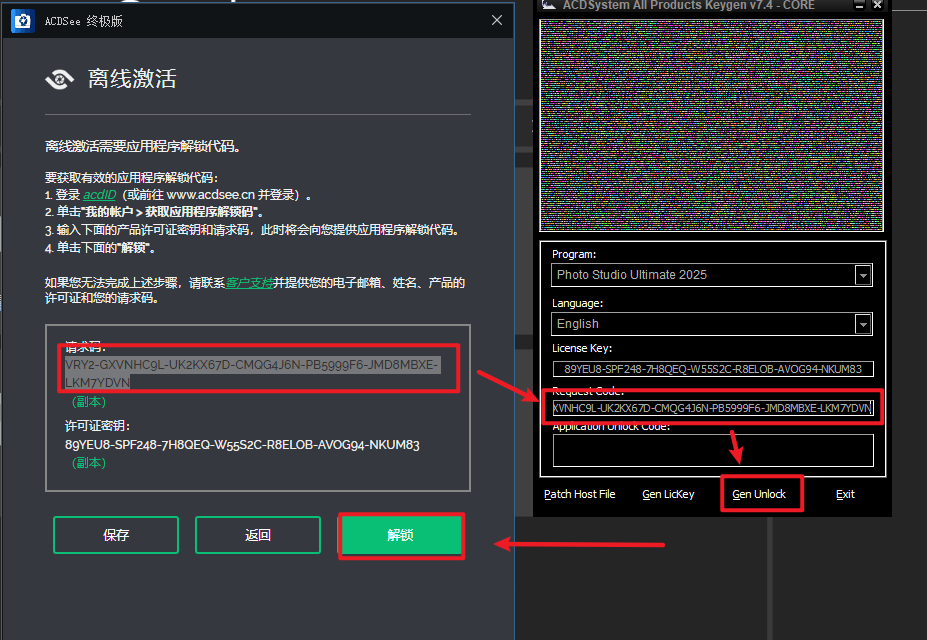Open the acdID login link
Image resolution: width=927 pixels, height=640 pixels.
[x=99, y=195]
